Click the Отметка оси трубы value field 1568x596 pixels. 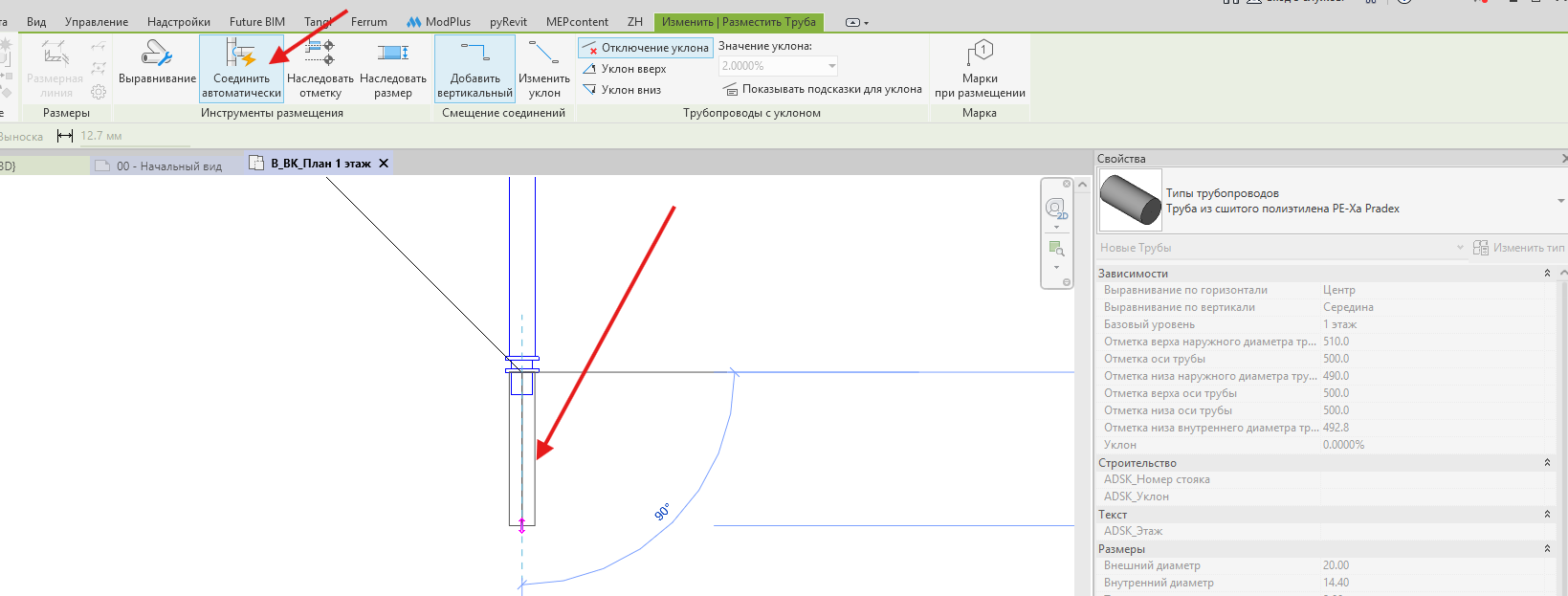[x=1438, y=359]
